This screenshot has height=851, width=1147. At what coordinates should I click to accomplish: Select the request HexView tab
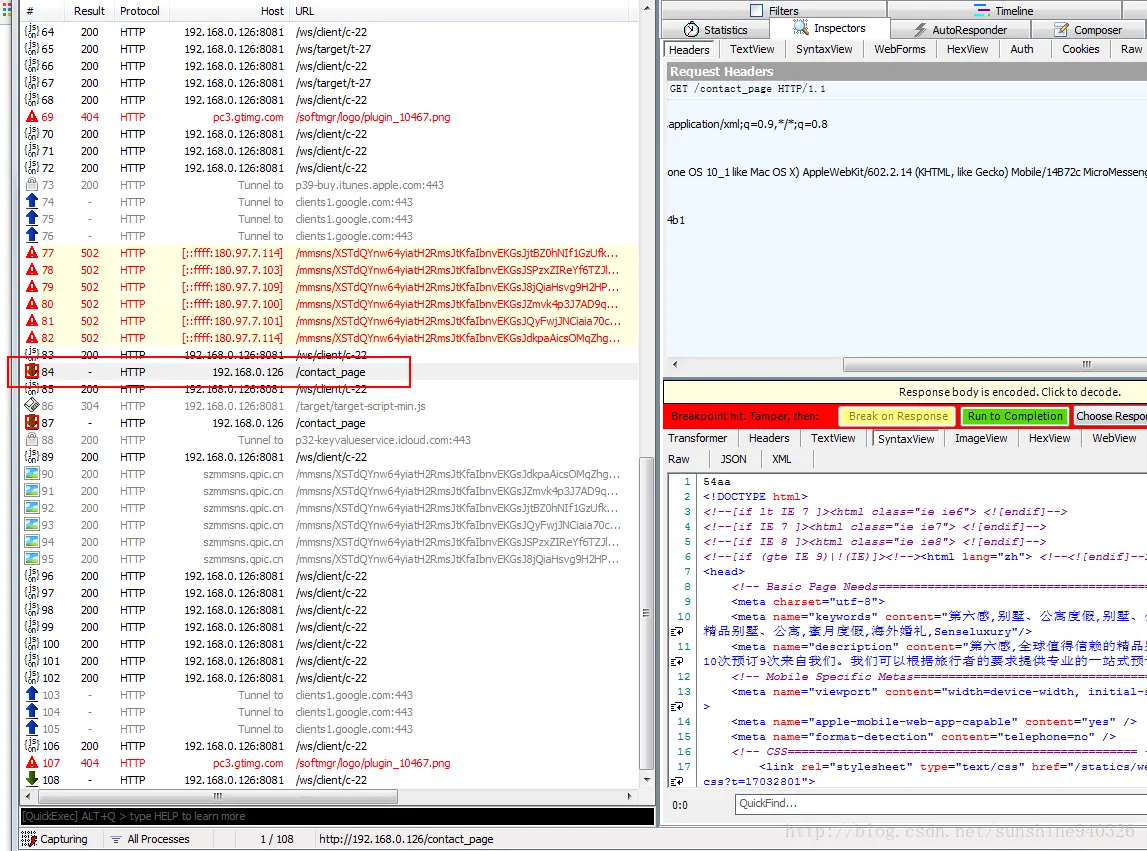(x=967, y=49)
